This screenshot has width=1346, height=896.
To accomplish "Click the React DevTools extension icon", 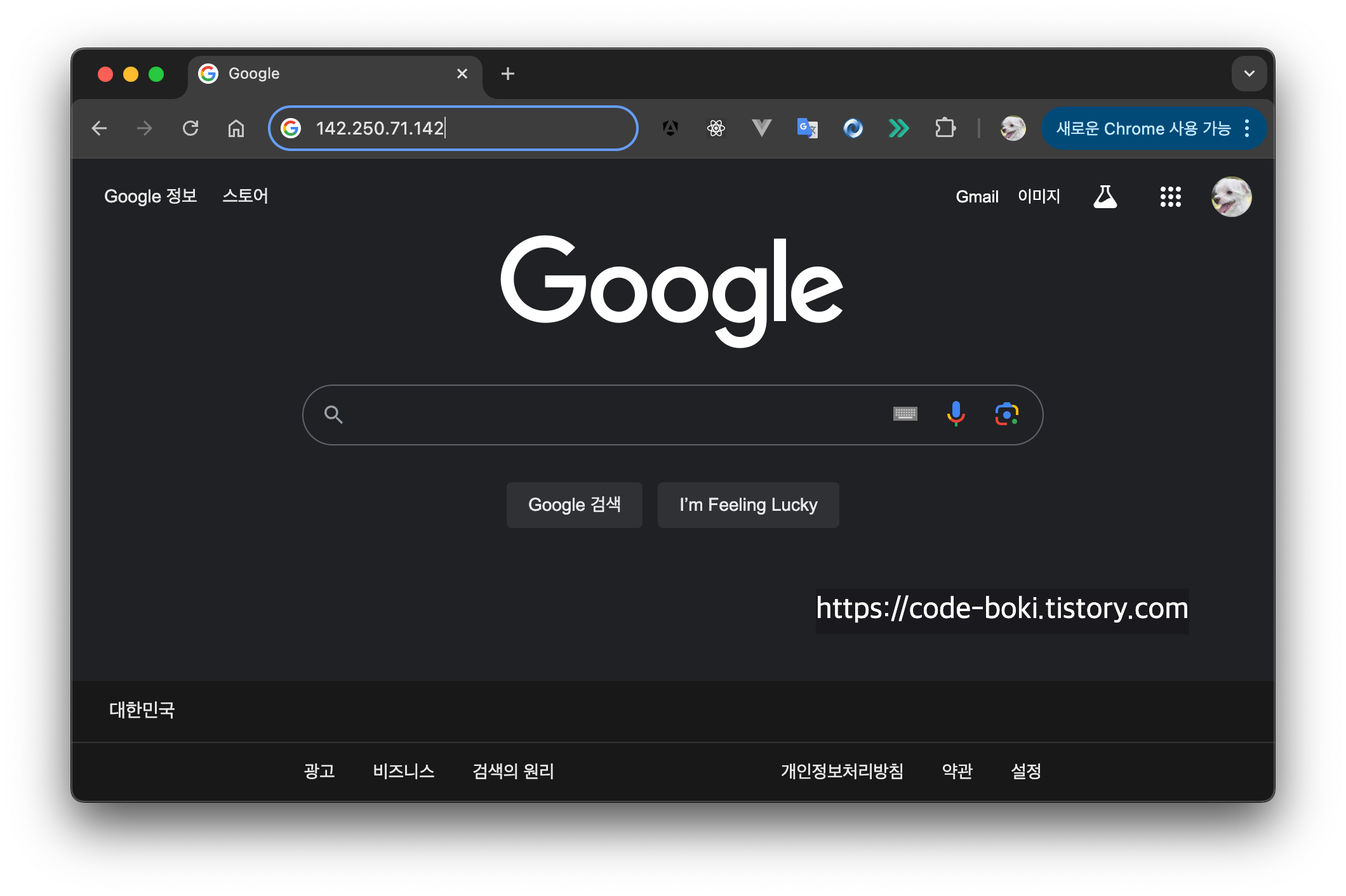I will coord(716,128).
